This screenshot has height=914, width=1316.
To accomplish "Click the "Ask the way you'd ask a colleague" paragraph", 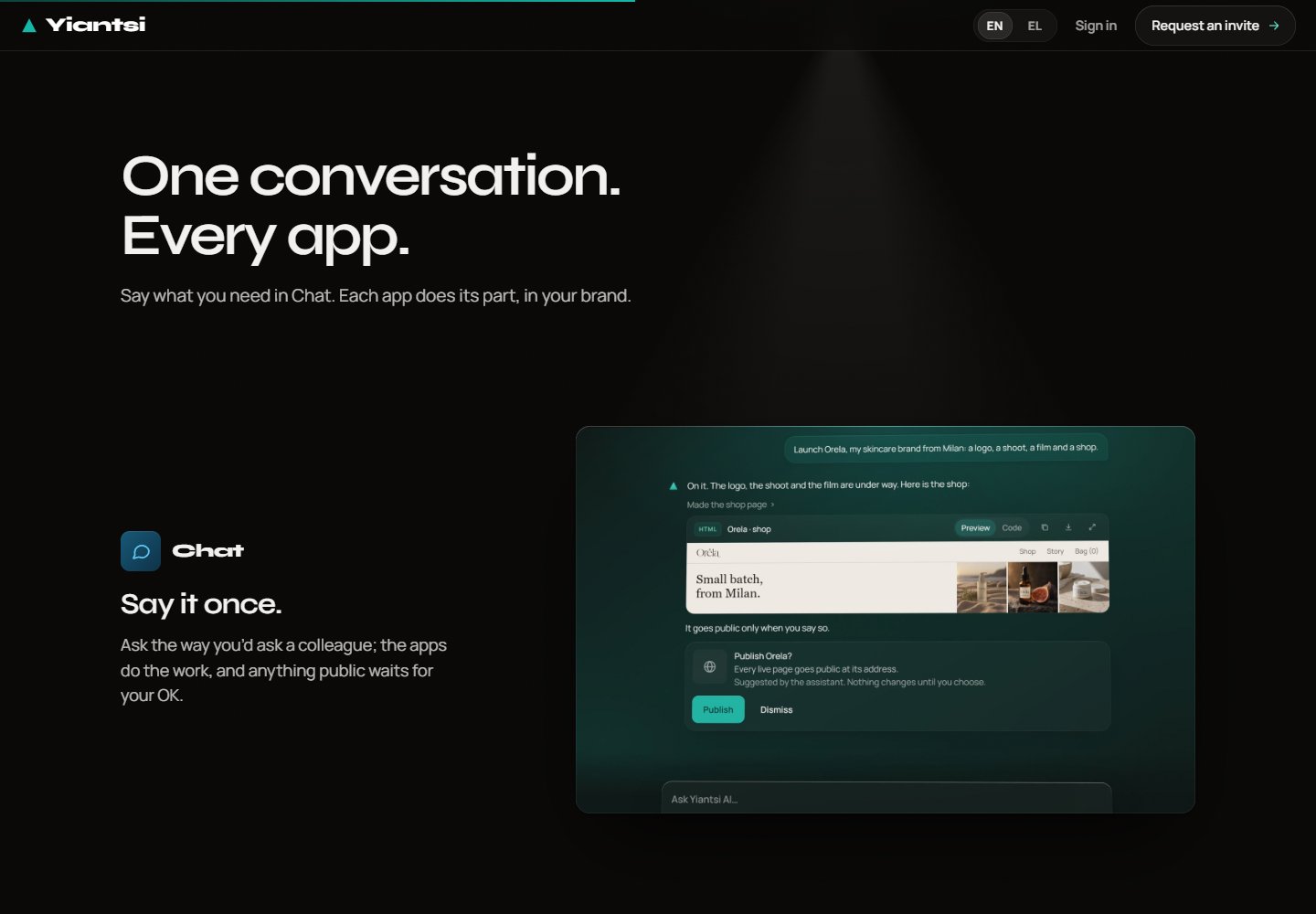I will point(283,670).
